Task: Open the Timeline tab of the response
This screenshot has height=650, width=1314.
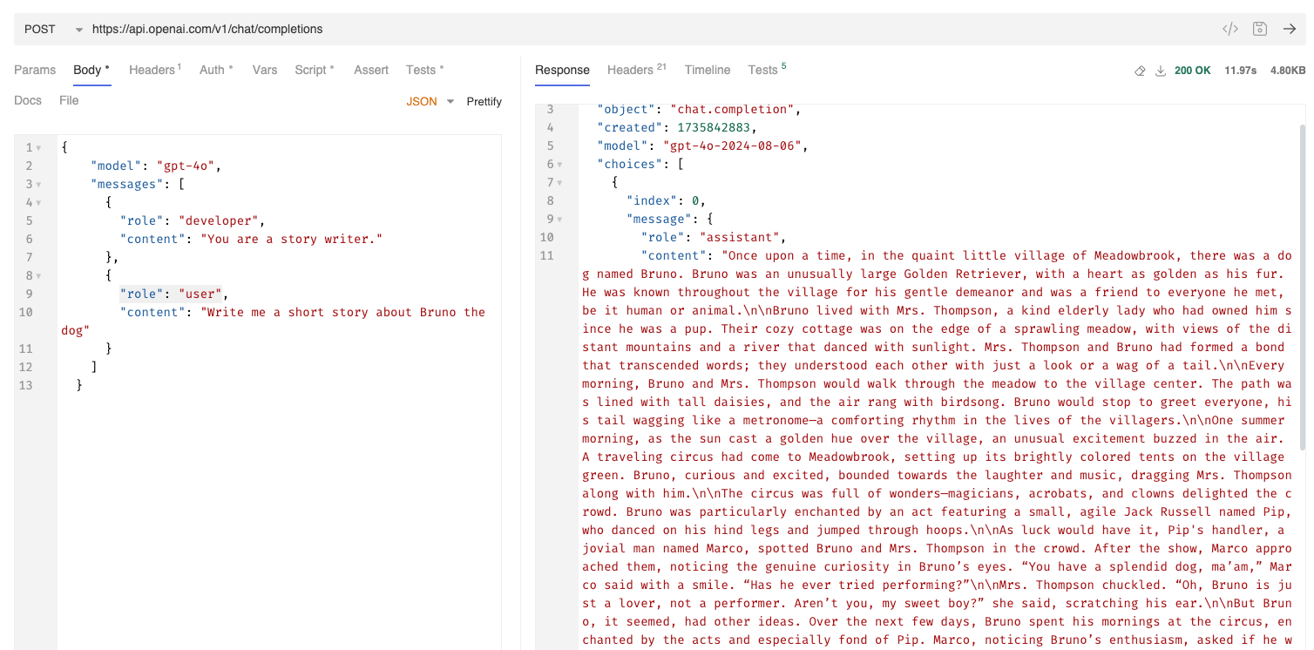Action: (x=707, y=70)
